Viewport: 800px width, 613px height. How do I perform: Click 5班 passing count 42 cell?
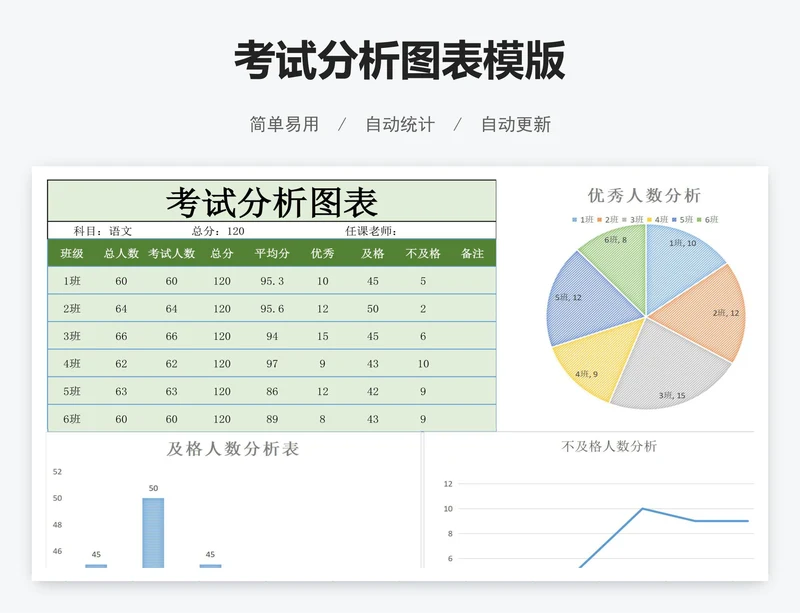click(x=373, y=391)
